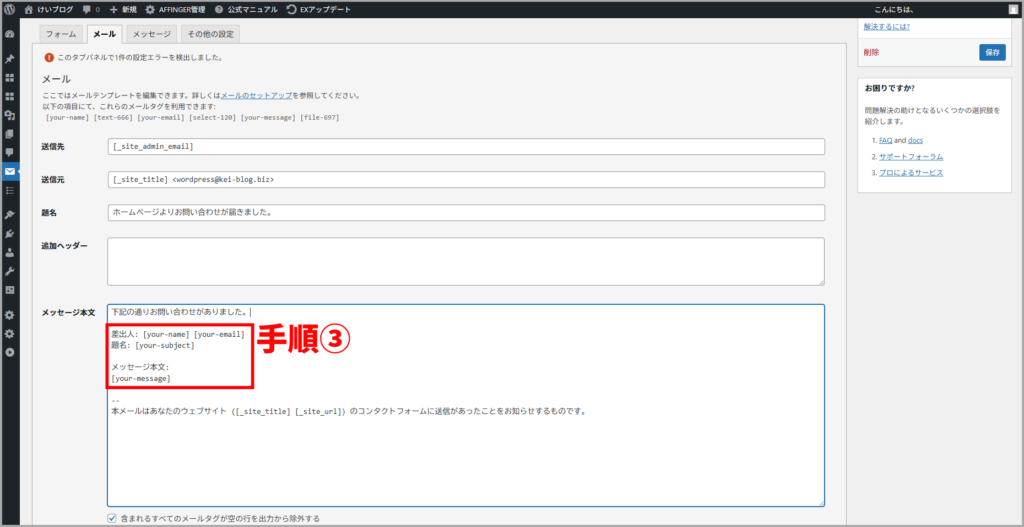The image size is (1024, 527).
Task: Open Tools wrench icon in sidebar
Action: pos(10,271)
